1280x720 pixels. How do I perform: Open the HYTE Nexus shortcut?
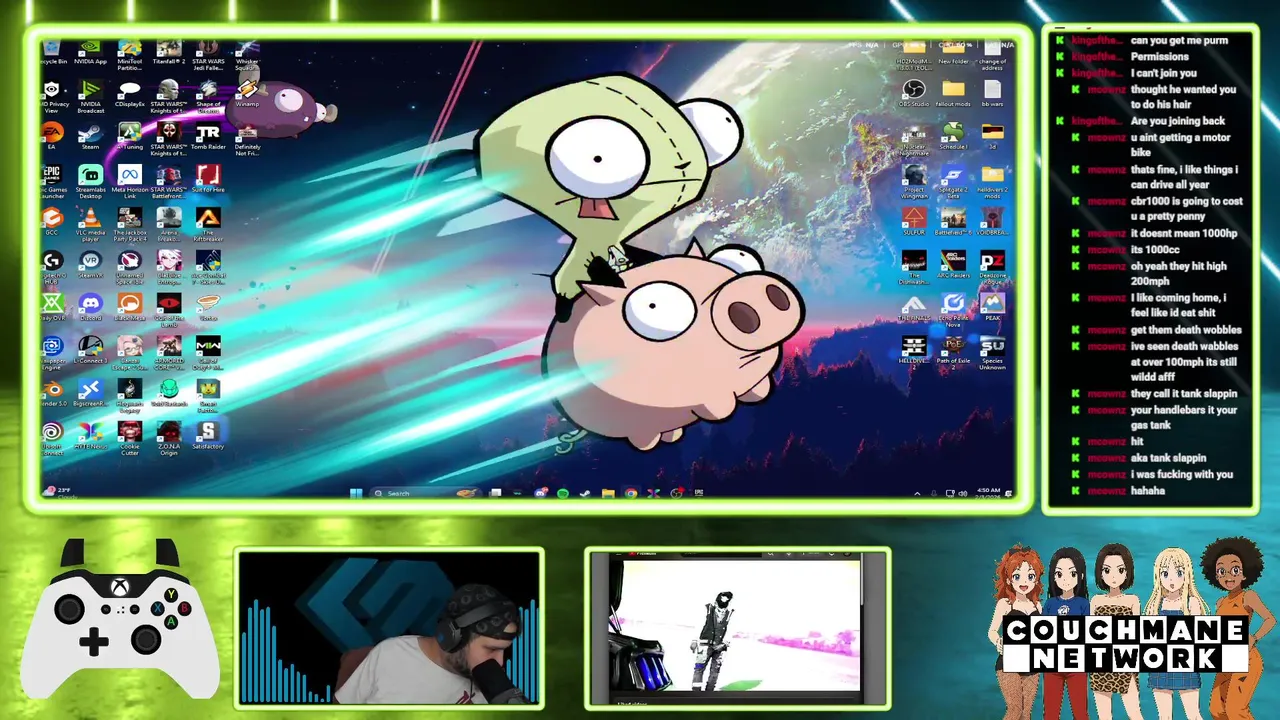[90, 436]
